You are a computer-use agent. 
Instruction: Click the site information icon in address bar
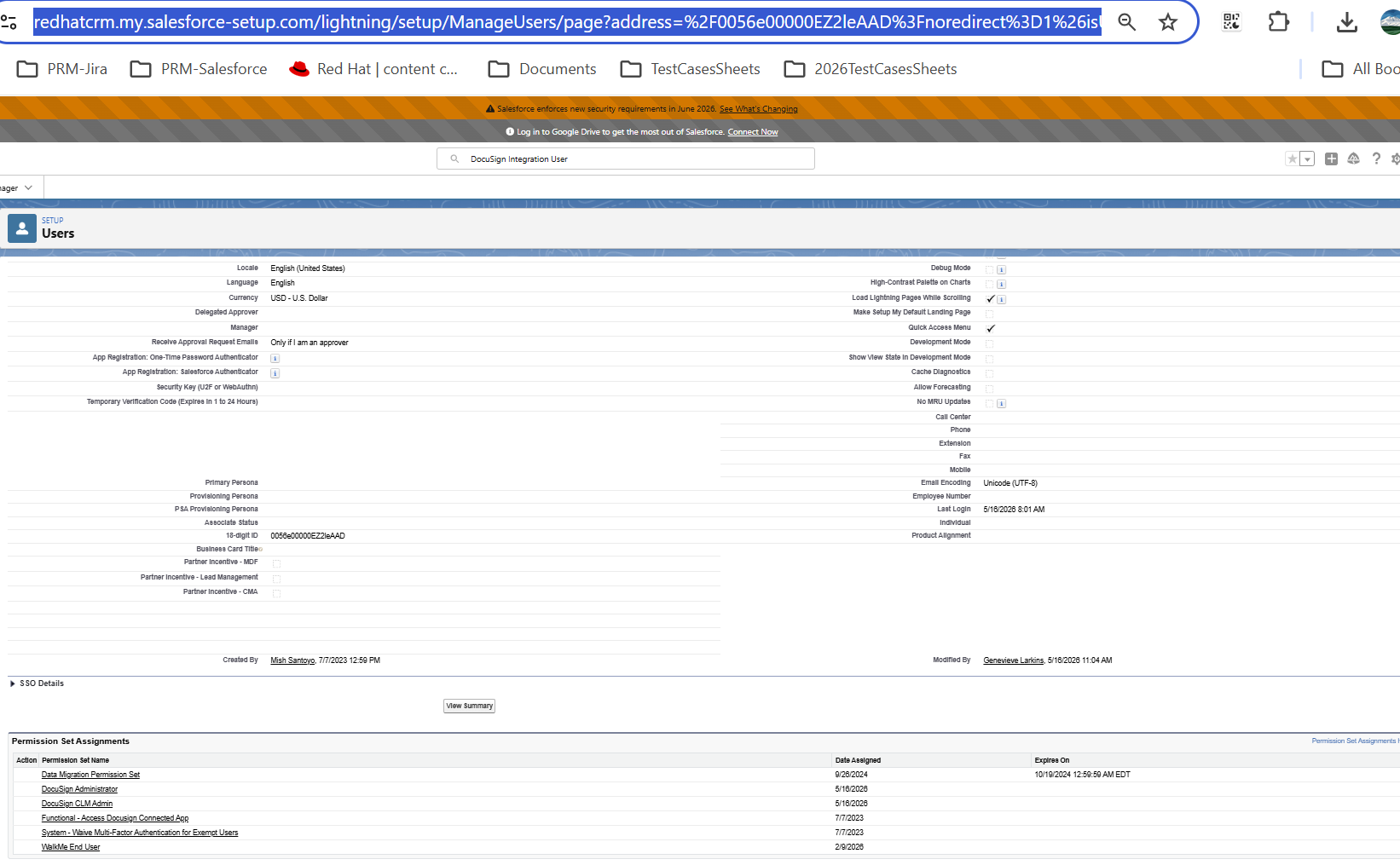click(x=9, y=22)
